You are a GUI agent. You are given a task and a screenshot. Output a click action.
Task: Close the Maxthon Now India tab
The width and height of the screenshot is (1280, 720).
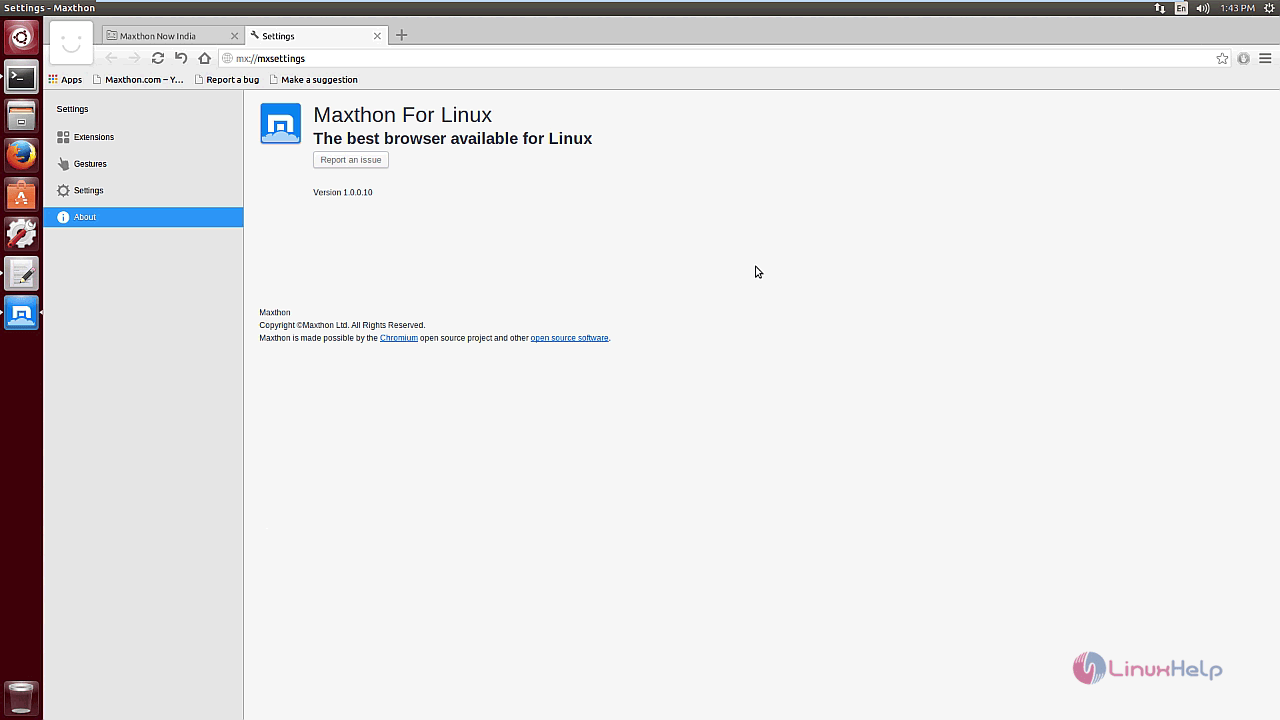click(235, 36)
